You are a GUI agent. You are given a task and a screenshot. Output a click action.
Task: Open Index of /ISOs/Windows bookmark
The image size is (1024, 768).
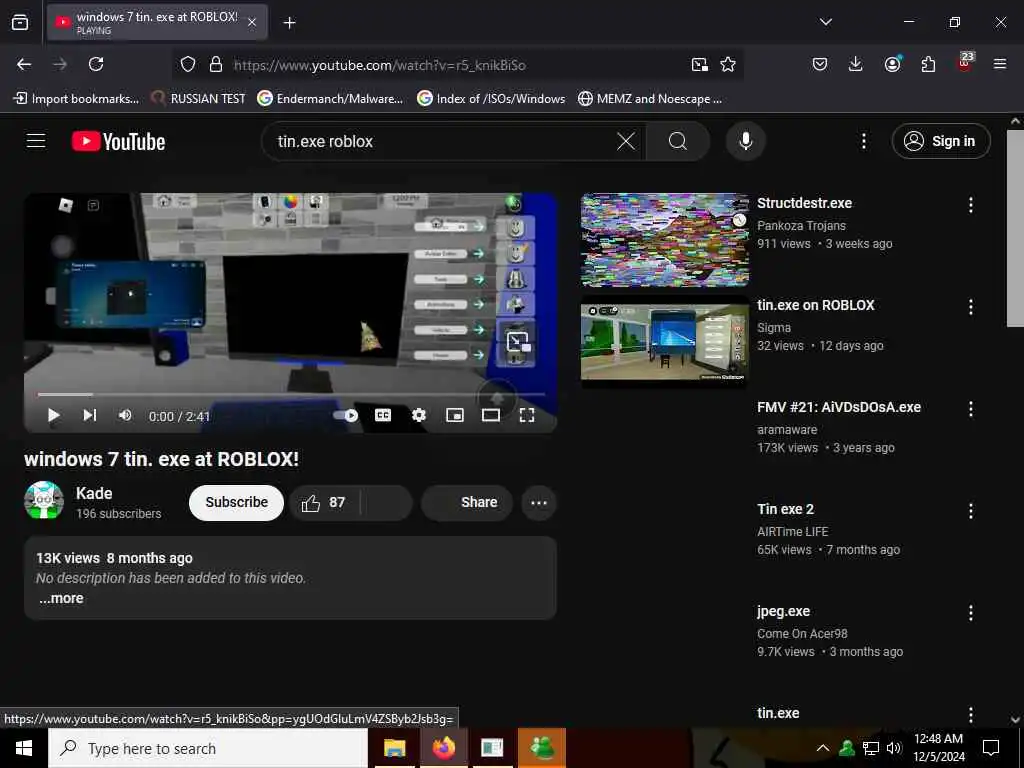(491, 99)
